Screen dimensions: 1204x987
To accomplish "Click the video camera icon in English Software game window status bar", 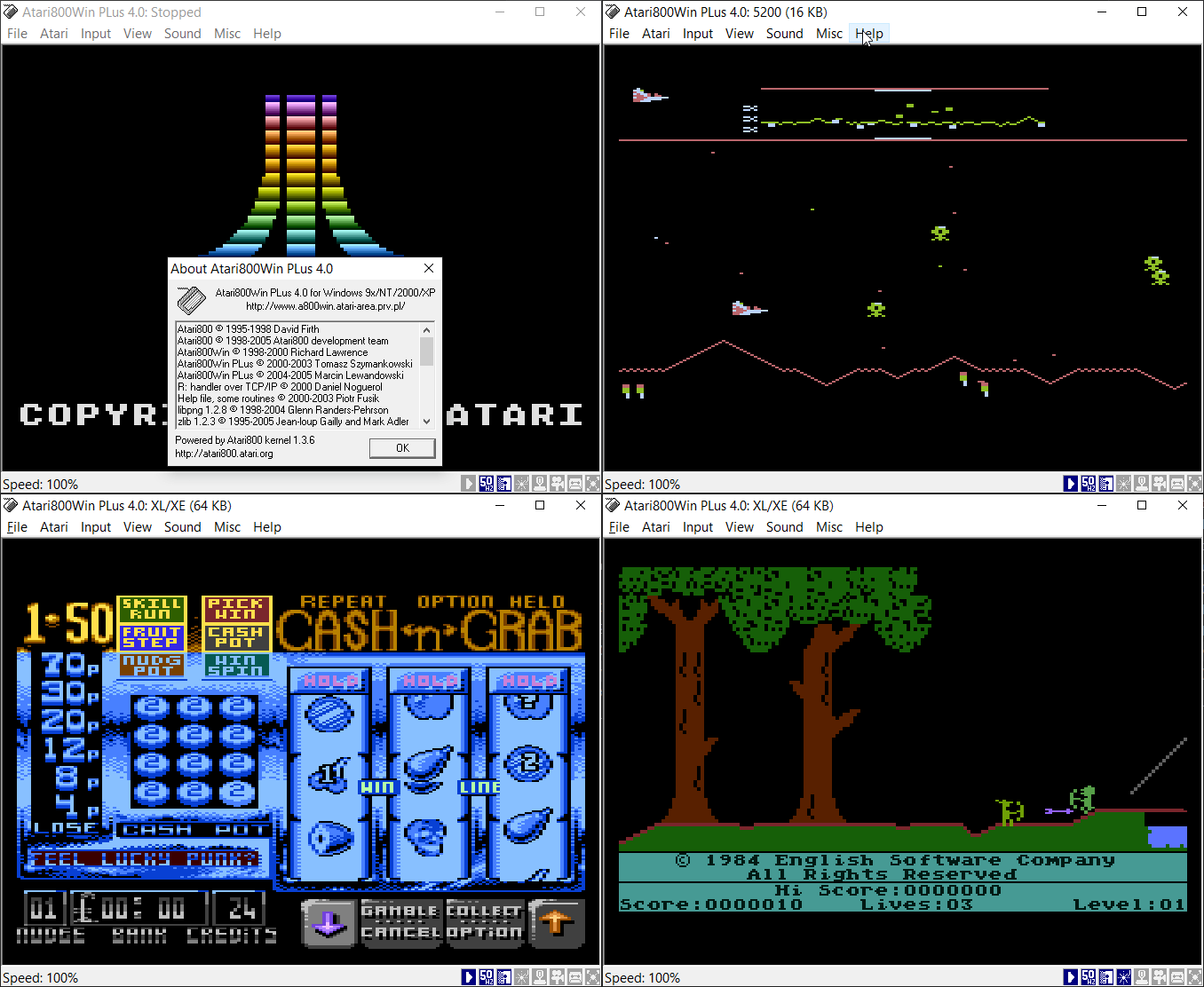I will [1159, 977].
